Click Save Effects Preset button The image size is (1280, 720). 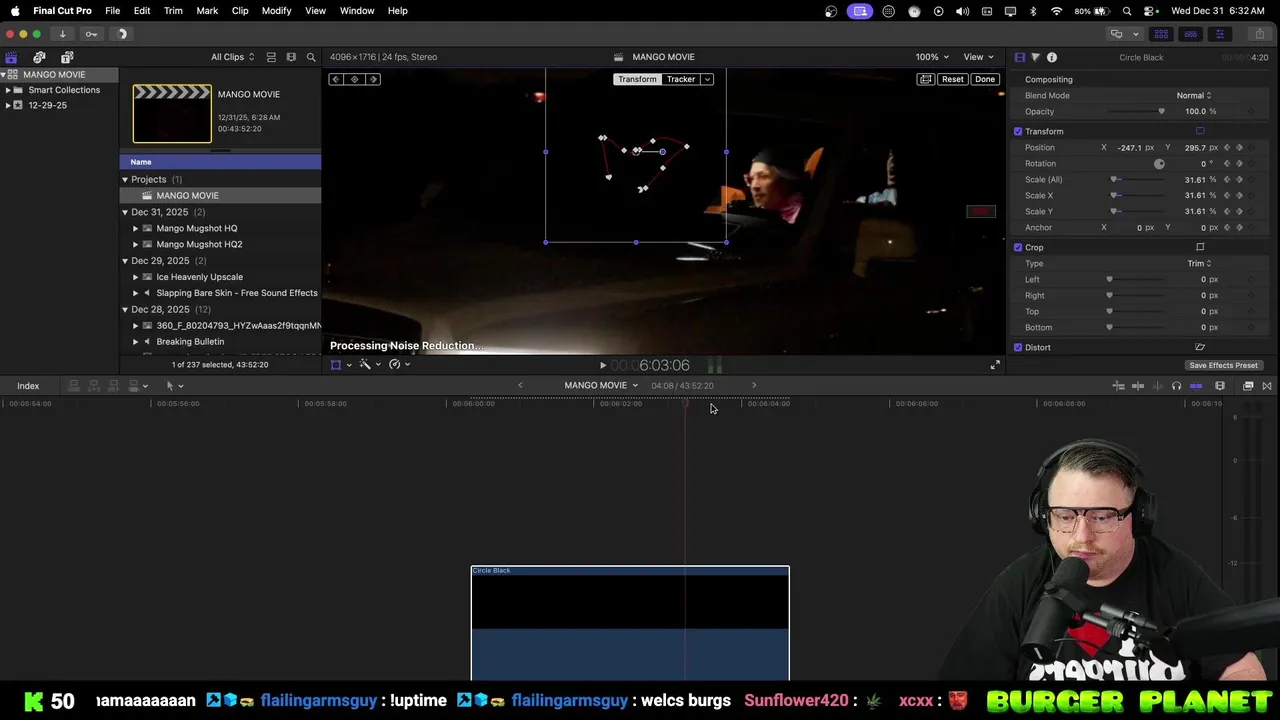1223,365
